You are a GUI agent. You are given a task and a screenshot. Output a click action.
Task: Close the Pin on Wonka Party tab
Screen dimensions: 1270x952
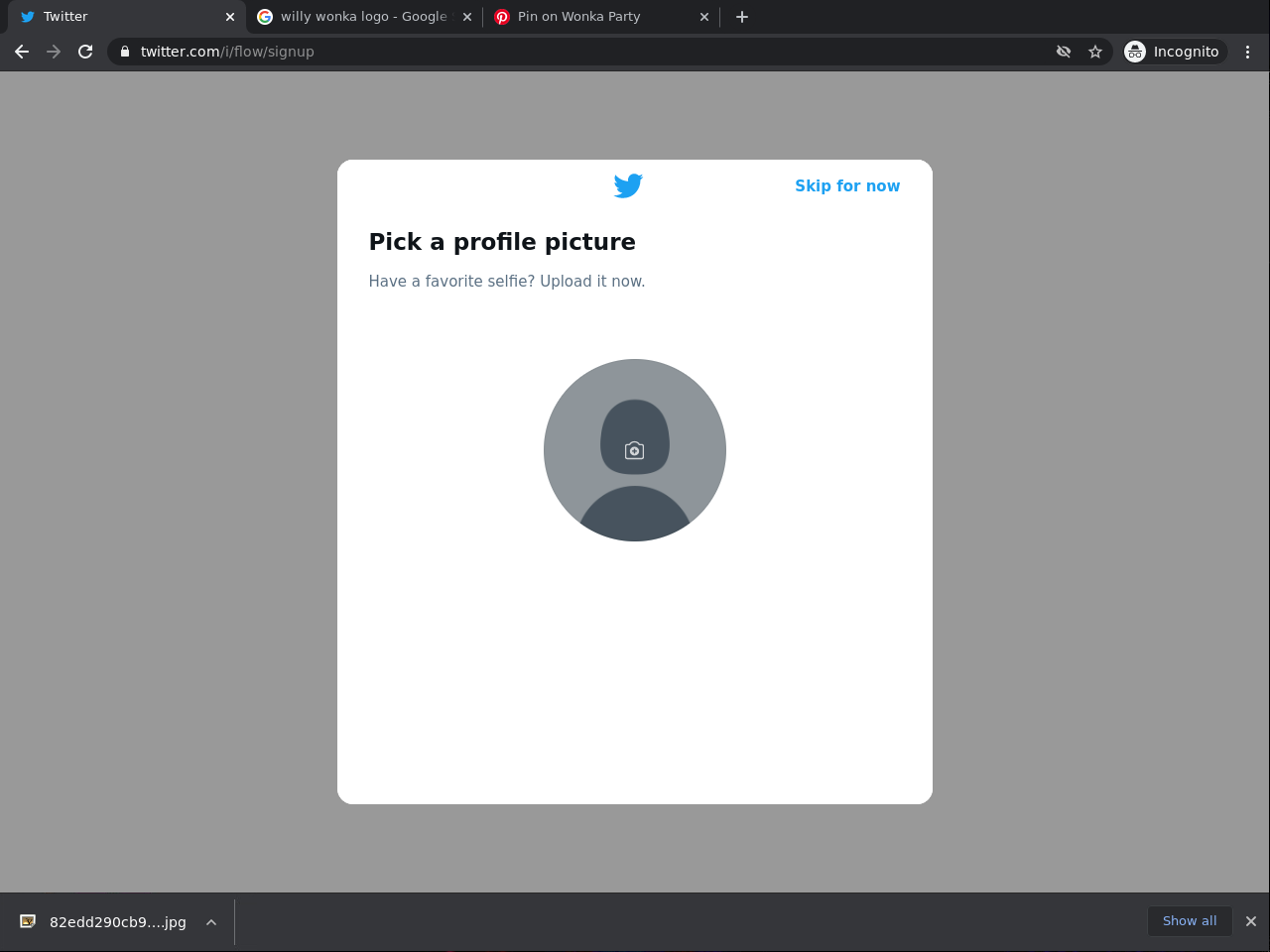tap(704, 17)
